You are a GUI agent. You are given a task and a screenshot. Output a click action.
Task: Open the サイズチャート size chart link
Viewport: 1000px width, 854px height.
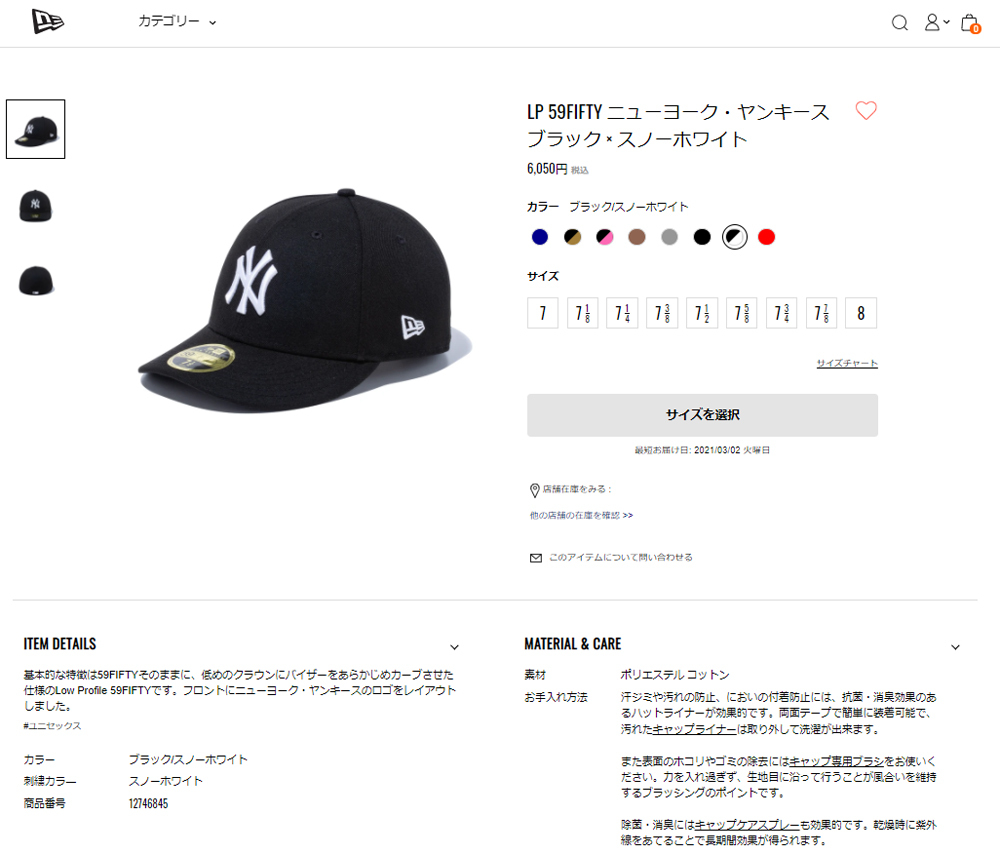tap(847, 364)
